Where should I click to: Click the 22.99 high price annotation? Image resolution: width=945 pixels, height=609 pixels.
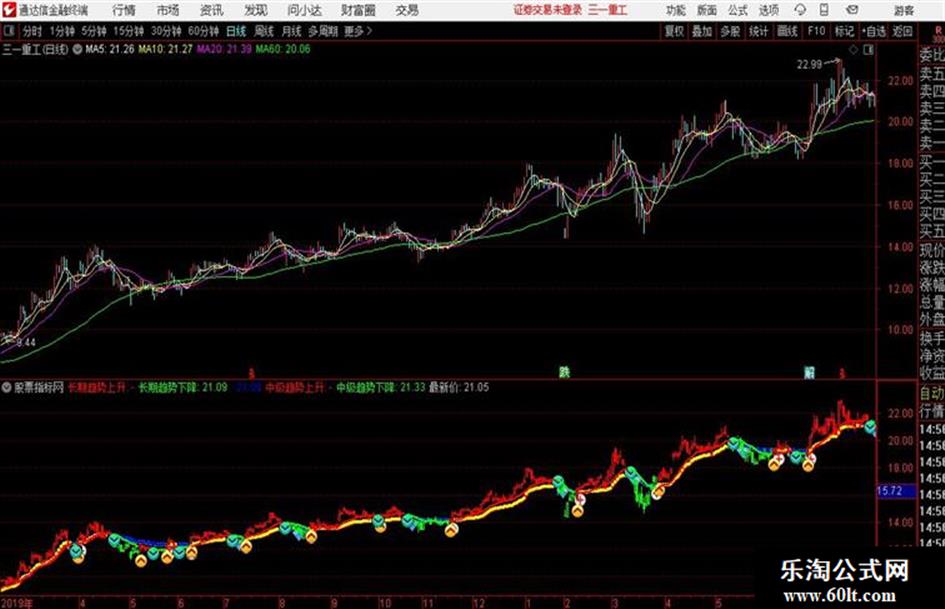(809, 65)
